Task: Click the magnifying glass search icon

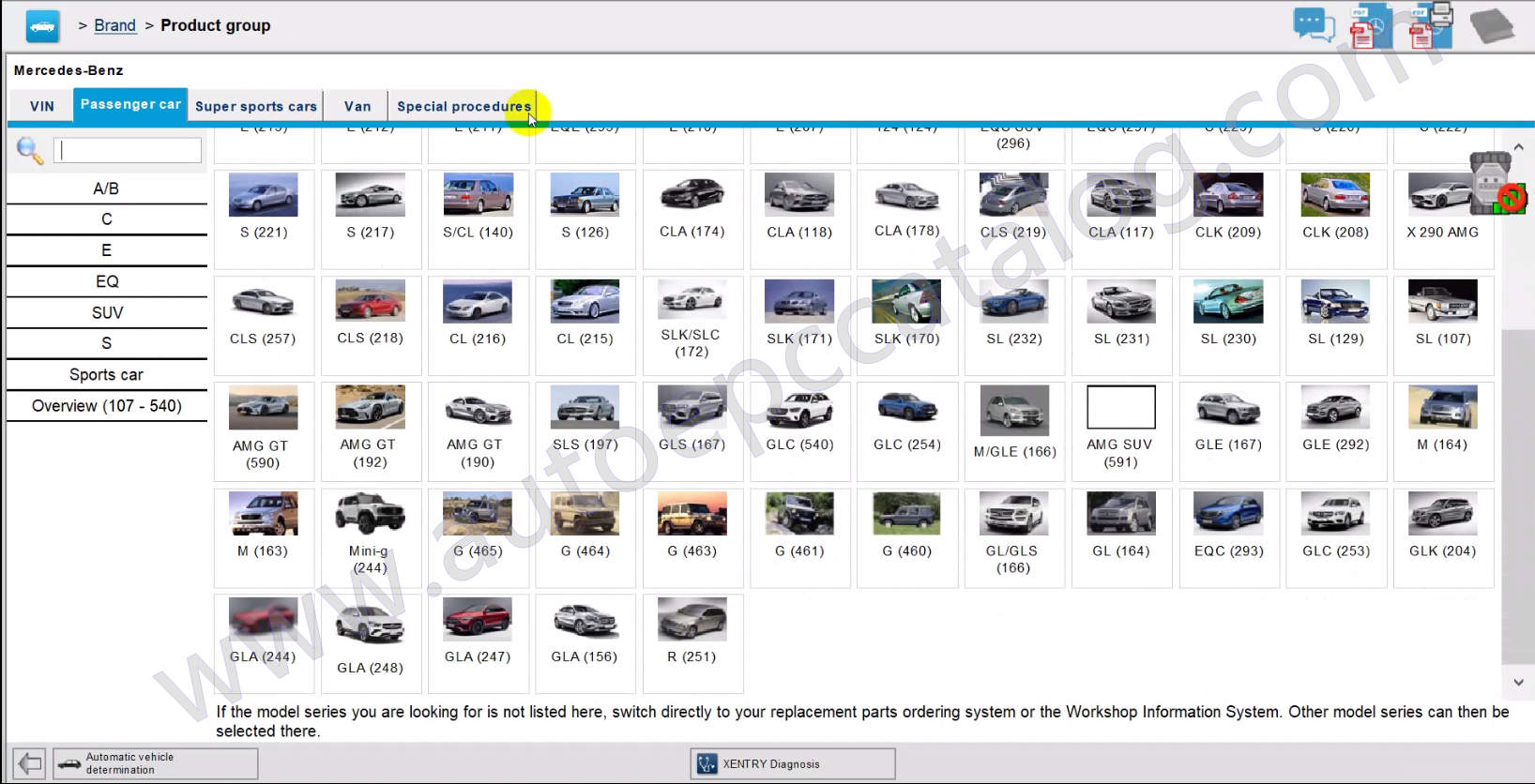Action: click(30, 151)
